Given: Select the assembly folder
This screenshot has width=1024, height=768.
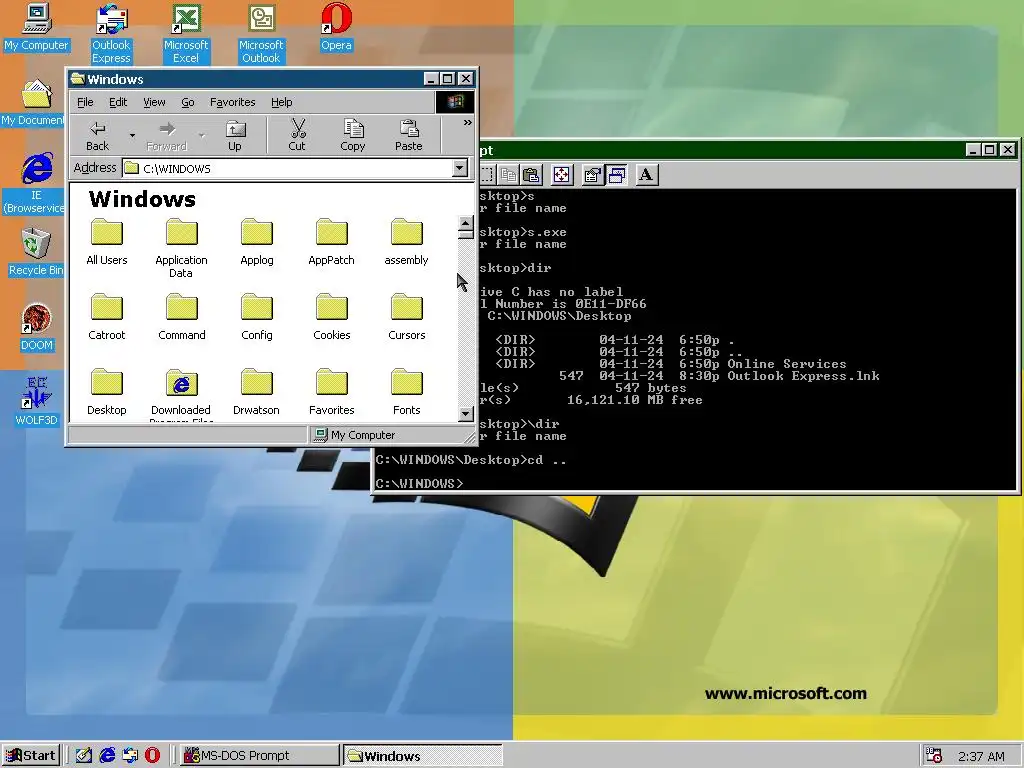Looking at the screenshot, I should point(406,242).
